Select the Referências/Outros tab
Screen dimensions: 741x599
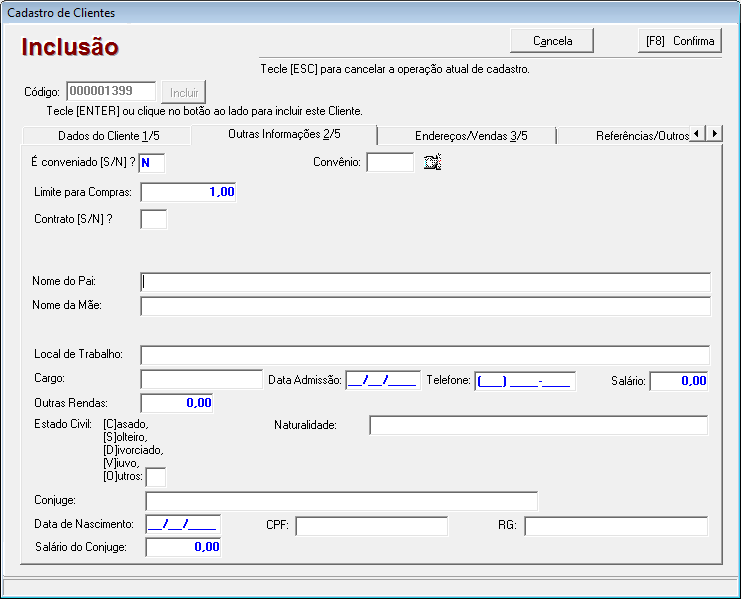point(642,136)
